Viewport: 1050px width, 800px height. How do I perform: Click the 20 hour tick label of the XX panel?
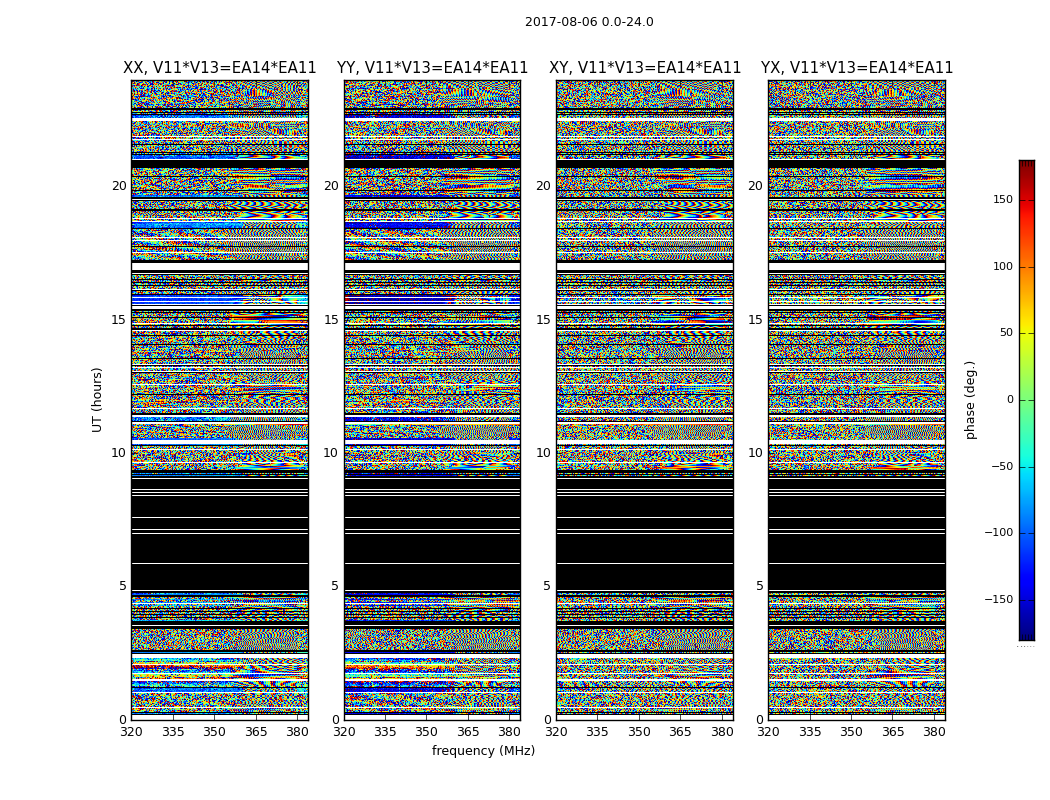pyautogui.click(x=119, y=186)
